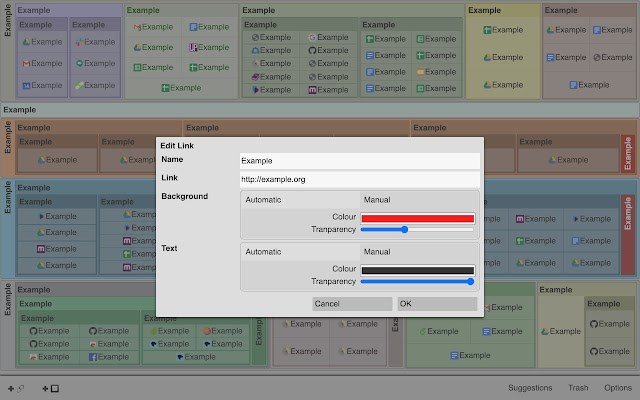Select Manual for Background
This screenshot has height=400, width=640.
coord(419,200)
